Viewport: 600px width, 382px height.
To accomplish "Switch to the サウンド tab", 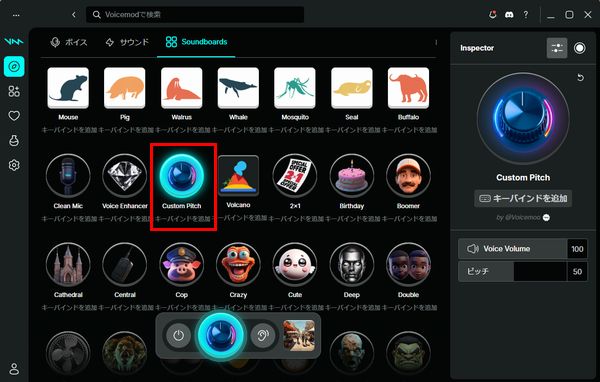I will point(127,42).
